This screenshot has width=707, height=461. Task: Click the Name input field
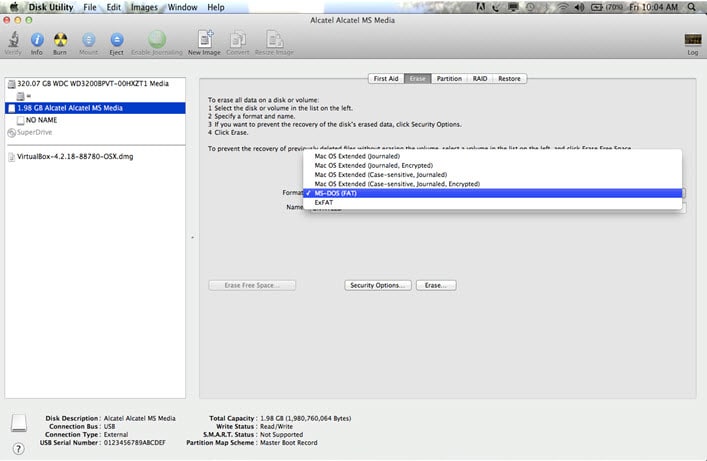click(x=497, y=208)
